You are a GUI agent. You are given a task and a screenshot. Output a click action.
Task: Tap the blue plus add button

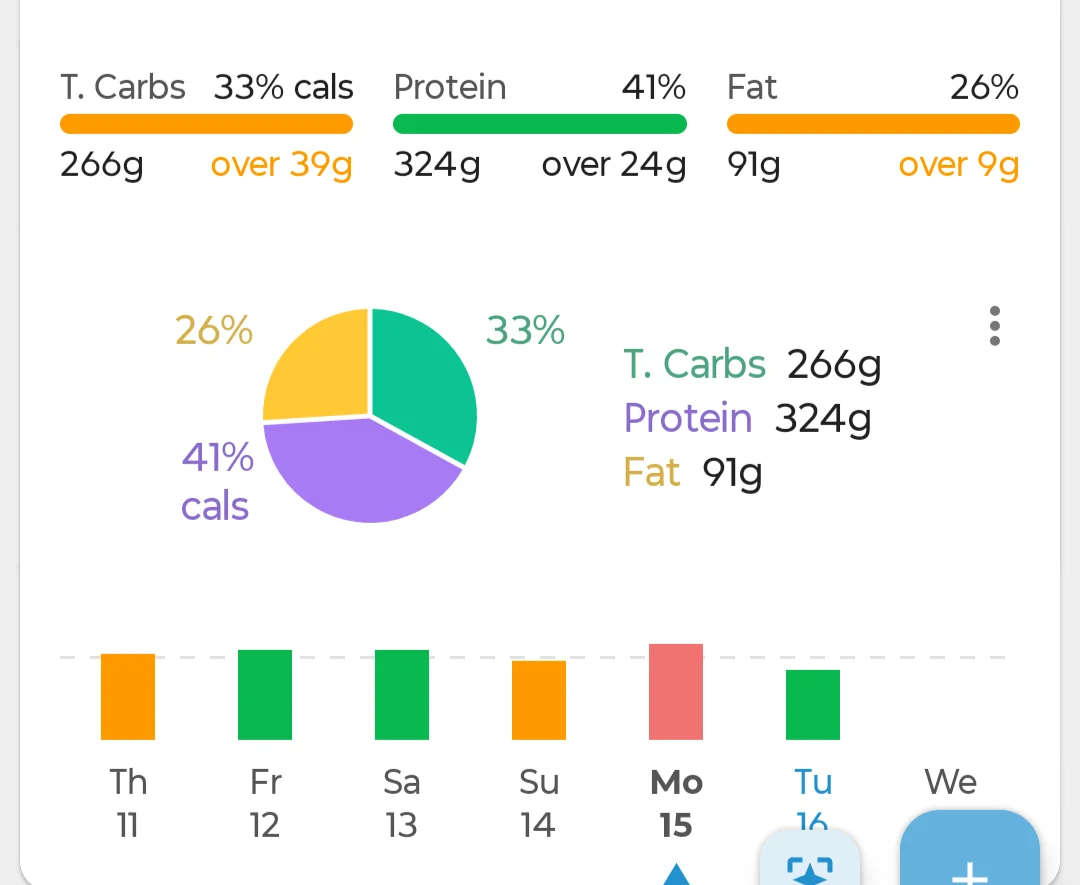tap(969, 848)
